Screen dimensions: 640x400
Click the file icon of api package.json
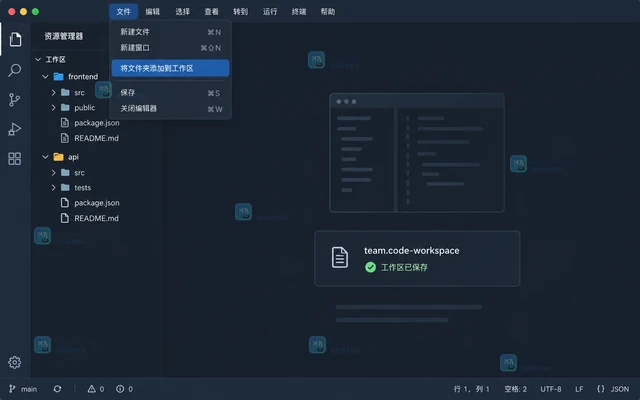coord(64,202)
